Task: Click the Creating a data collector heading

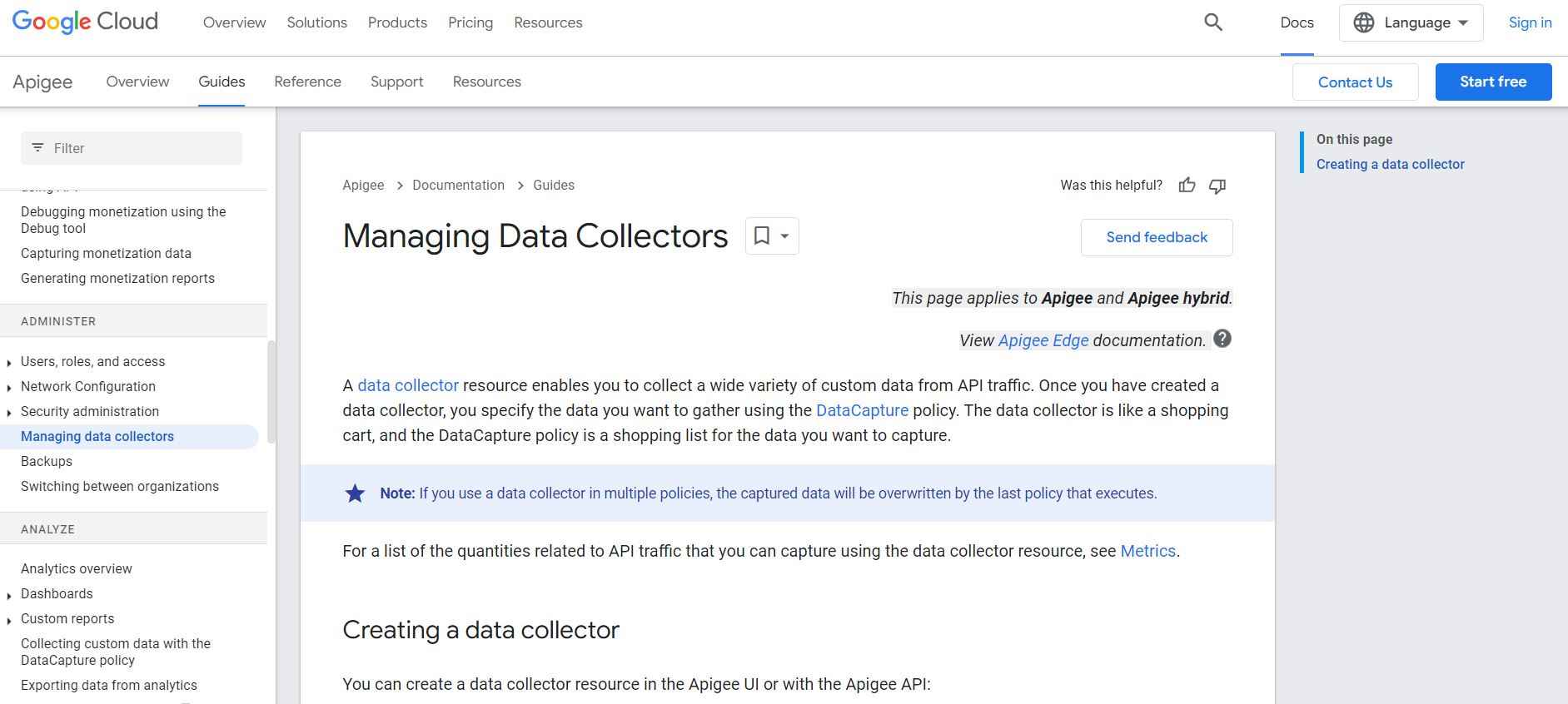Action: (480, 630)
